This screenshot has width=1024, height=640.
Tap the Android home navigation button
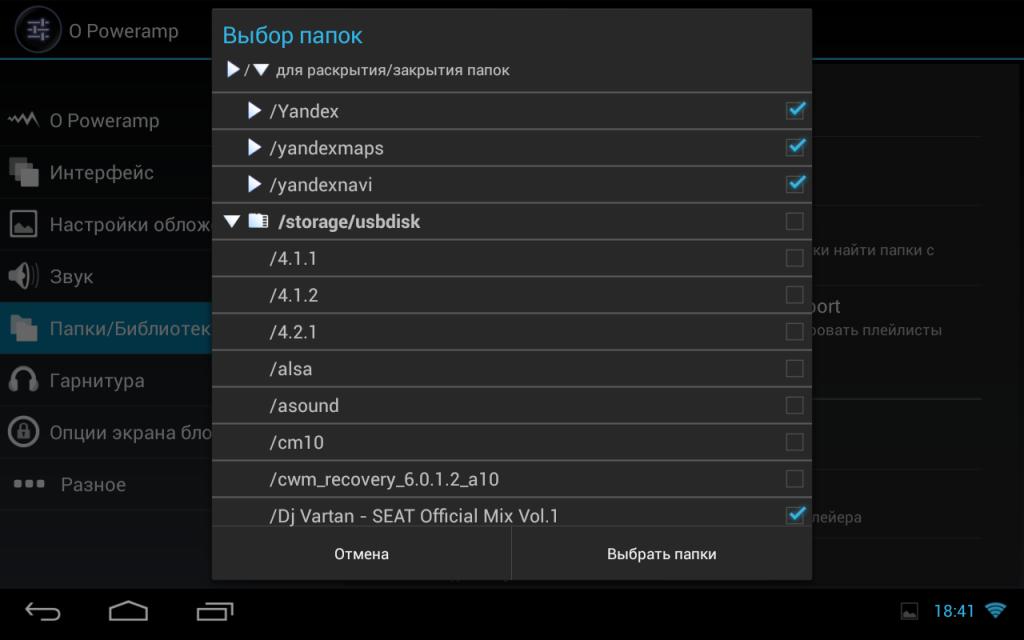(x=128, y=611)
